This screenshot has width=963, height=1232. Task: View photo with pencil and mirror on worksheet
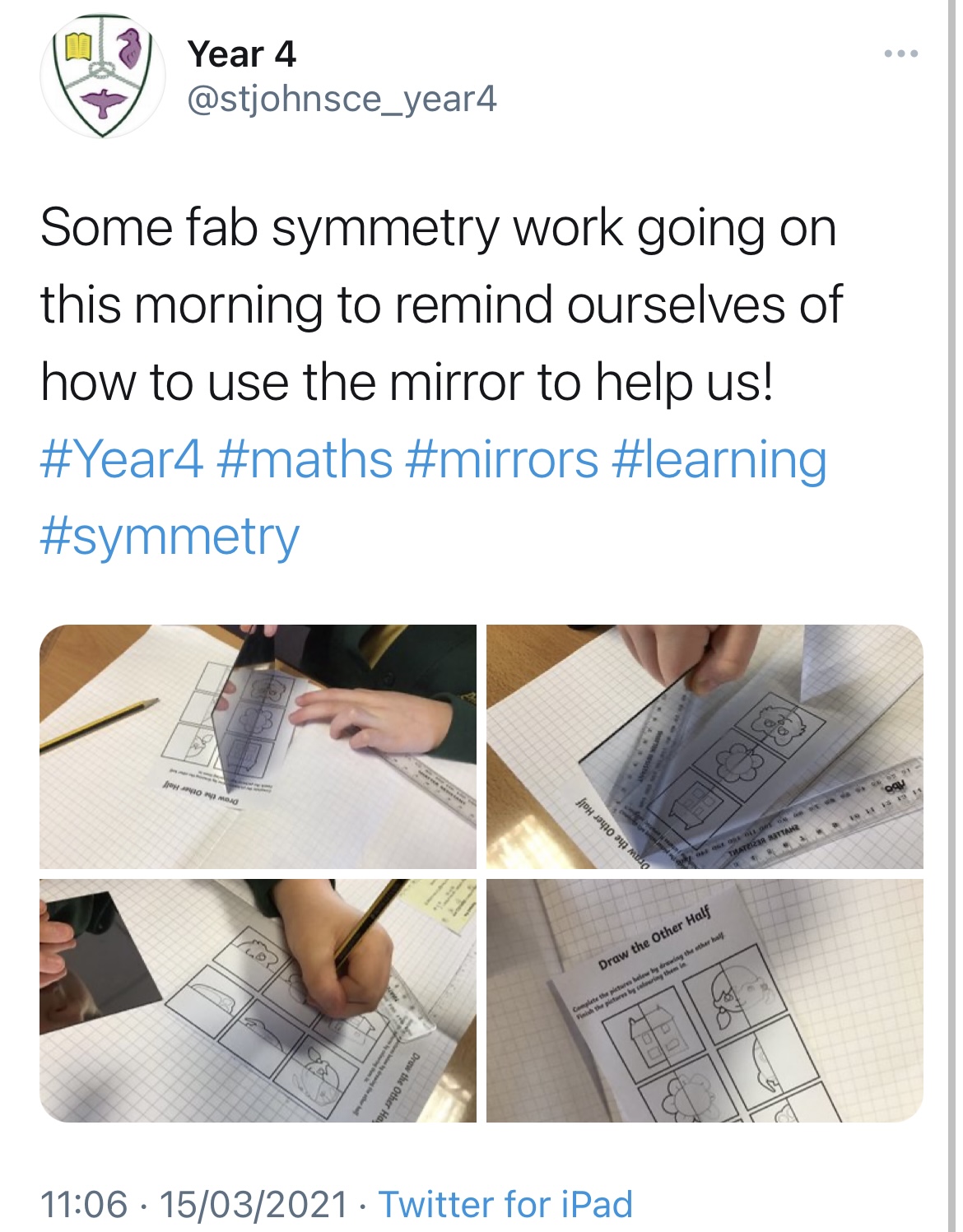coord(258,746)
